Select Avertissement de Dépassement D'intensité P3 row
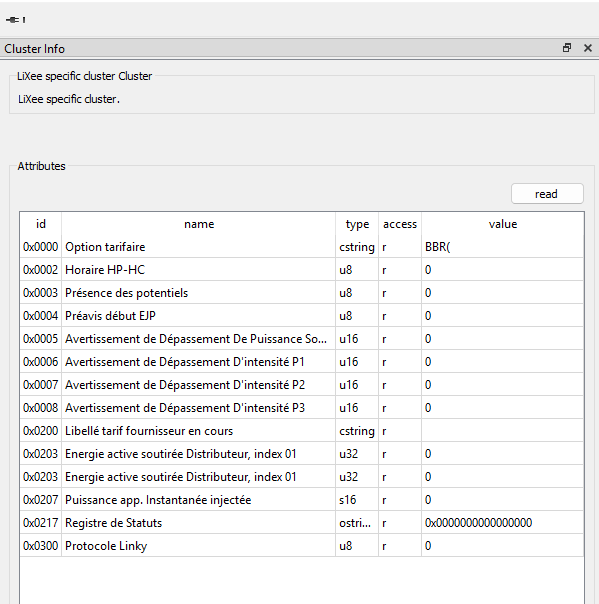Viewport: 599px width, 604px height. [302, 408]
